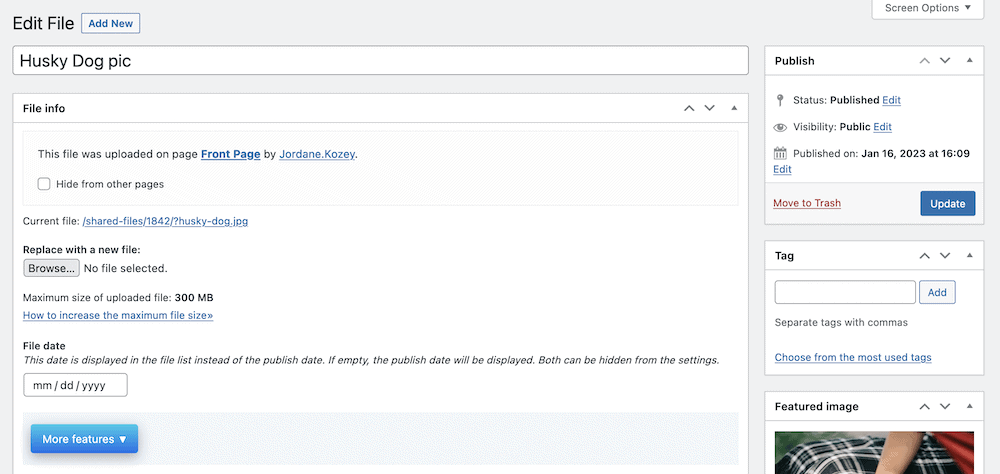Click the 'File date' label

click(44, 346)
